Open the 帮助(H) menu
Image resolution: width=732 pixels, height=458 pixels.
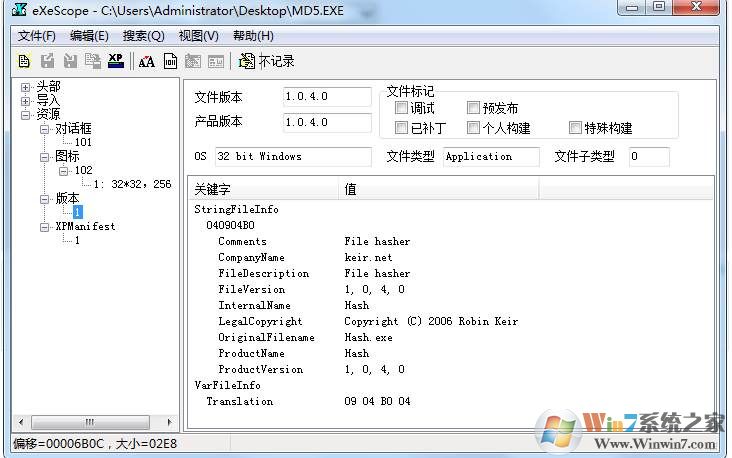(x=253, y=36)
